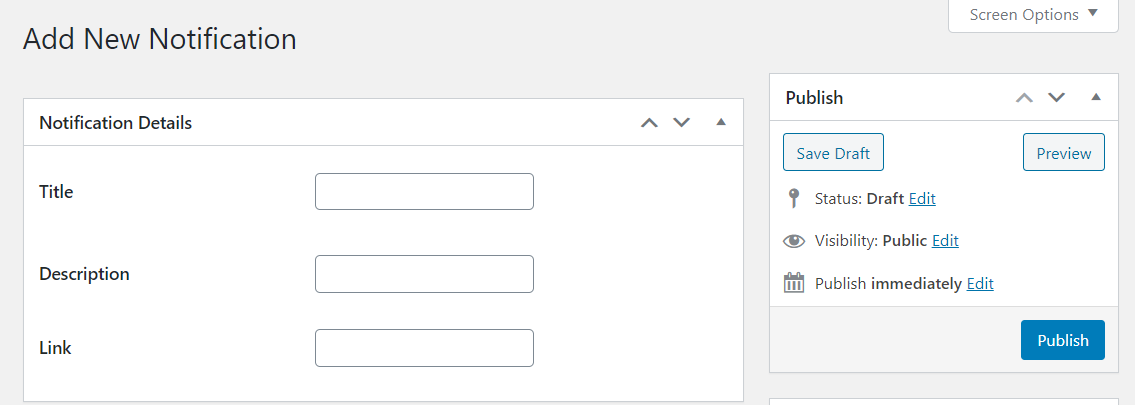This screenshot has height=405, width=1135.
Task: Click the Link input field
Action: point(424,348)
